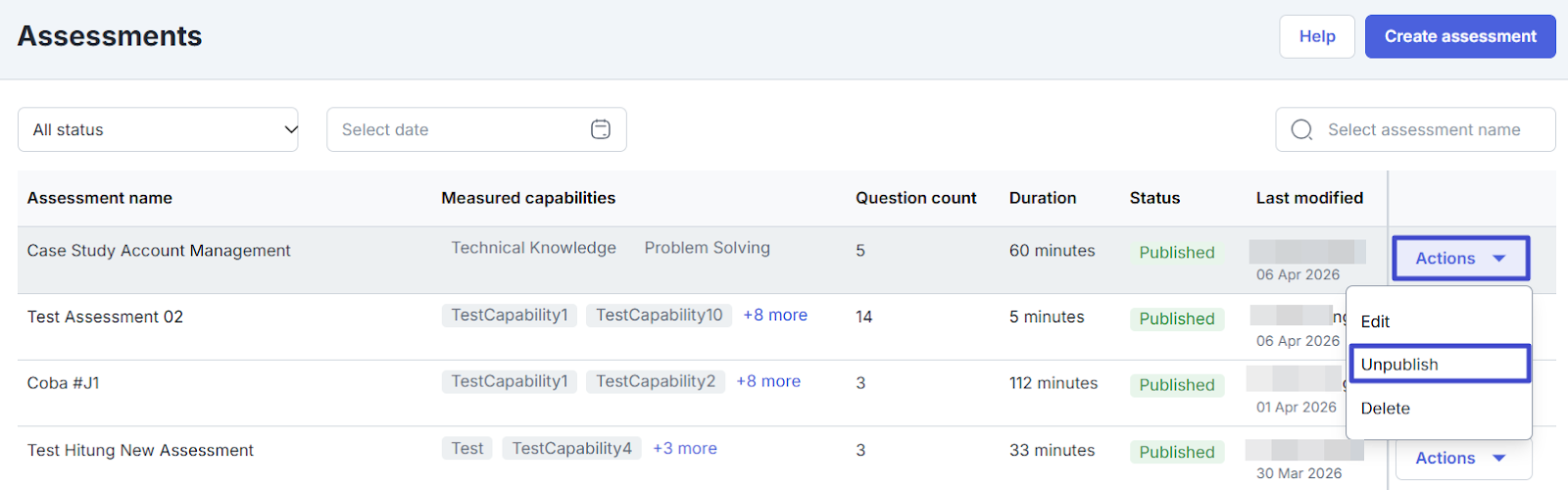This screenshot has height=490, width=1568.
Task: Click the calendar icon in date field
Action: tap(601, 129)
